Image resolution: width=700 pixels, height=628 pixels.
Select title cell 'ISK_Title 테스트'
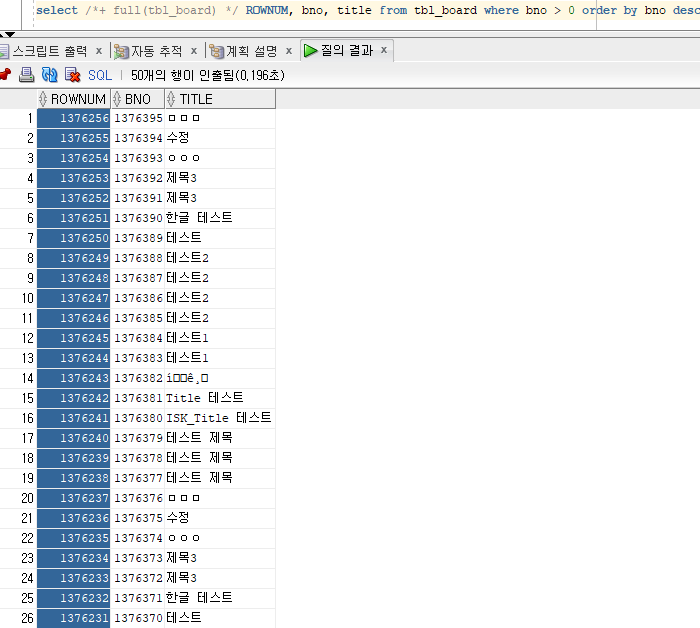pos(220,418)
